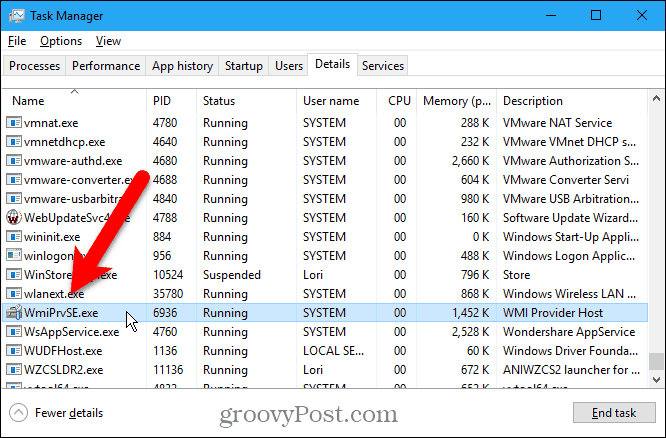Click the vmware-usbarbitrator process icon

coord(14,199)
